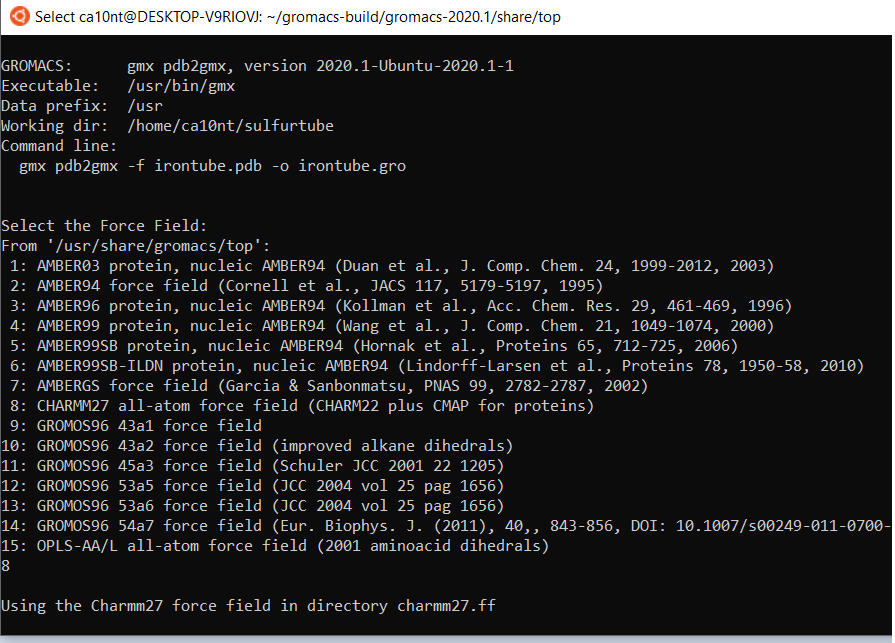The width and height of the screenshot is (895, 643).
Task: Click option 12: GROMOS96 53a5 force field
Action: point(252,486)
